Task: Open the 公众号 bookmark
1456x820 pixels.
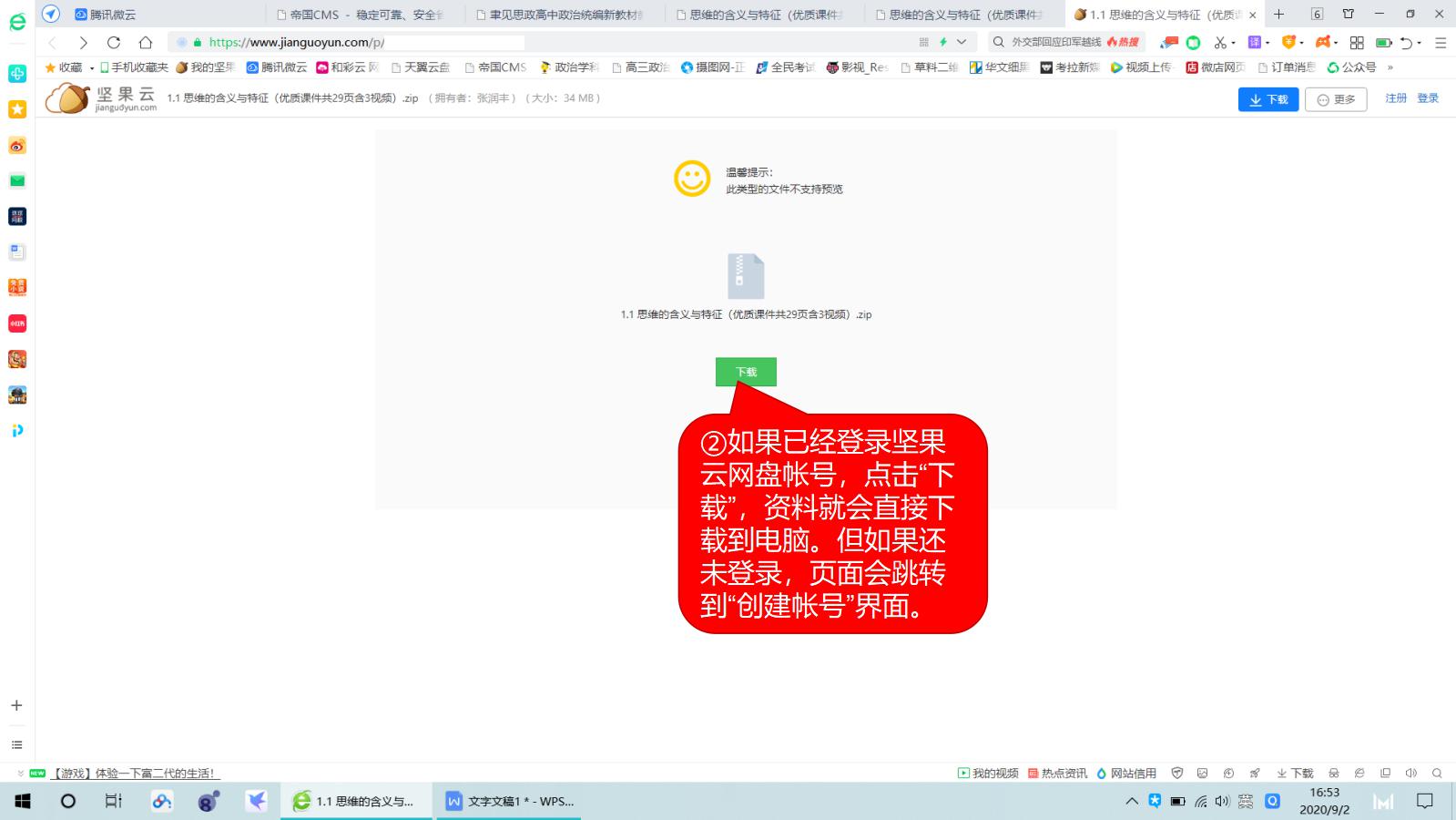Action: pos(1351,67)
